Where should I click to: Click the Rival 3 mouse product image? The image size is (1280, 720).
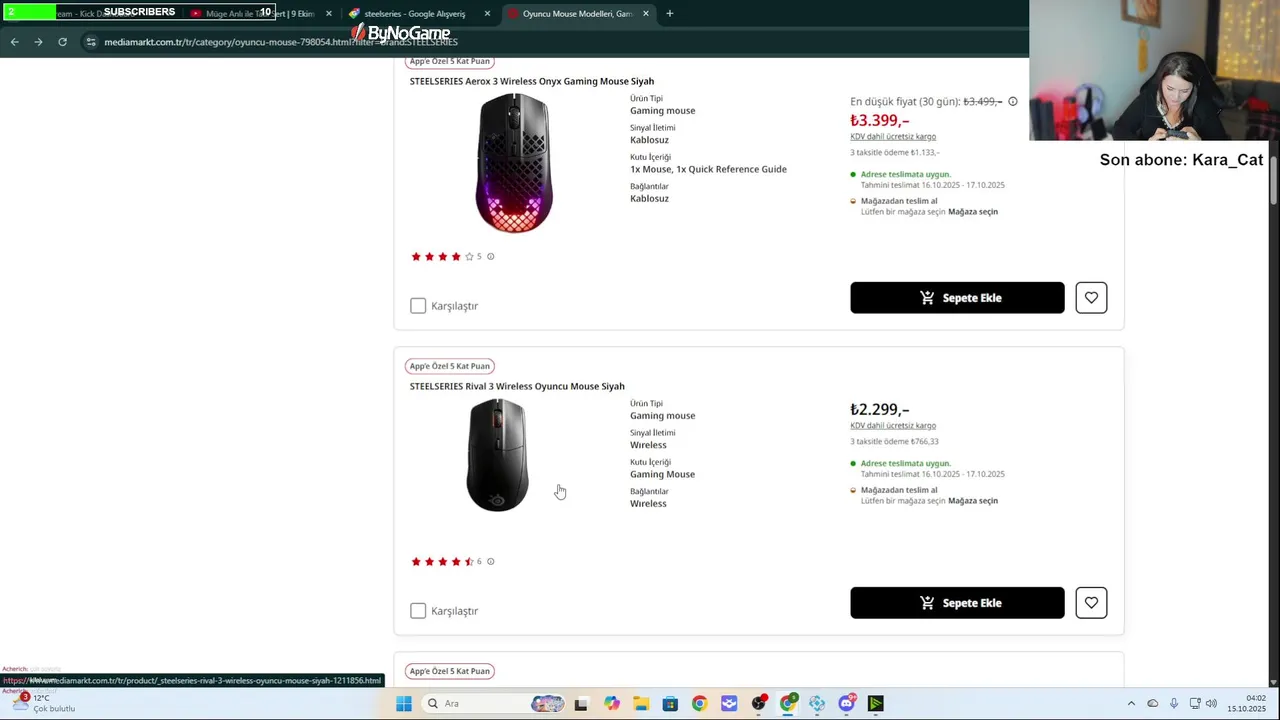pos(497,455)
